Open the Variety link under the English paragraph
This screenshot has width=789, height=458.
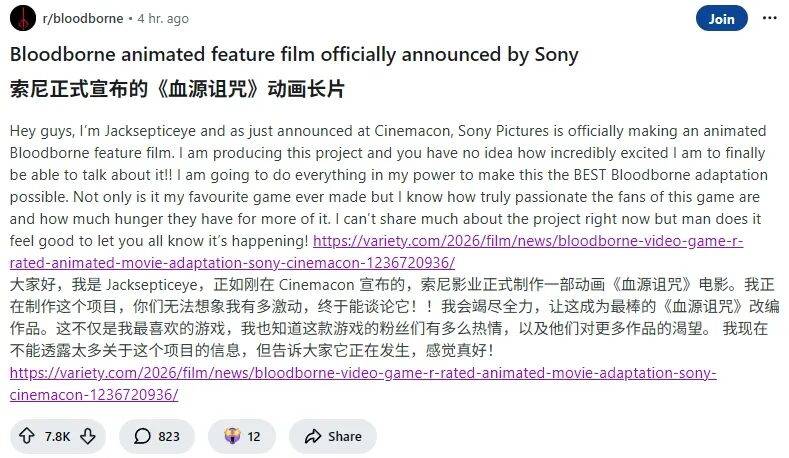(x=529, y=242)
